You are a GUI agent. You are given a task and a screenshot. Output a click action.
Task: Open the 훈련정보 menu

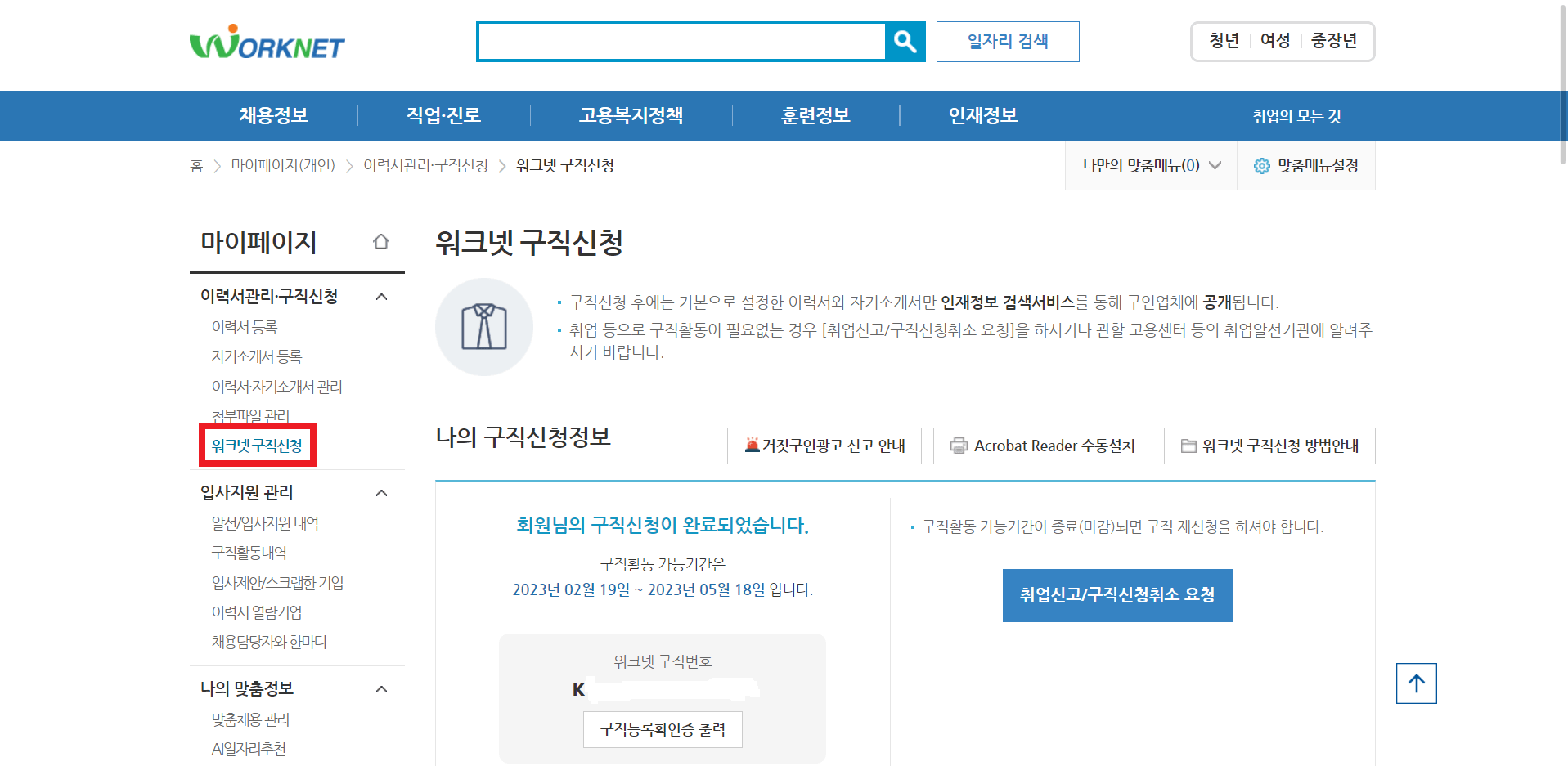[815, 115]
